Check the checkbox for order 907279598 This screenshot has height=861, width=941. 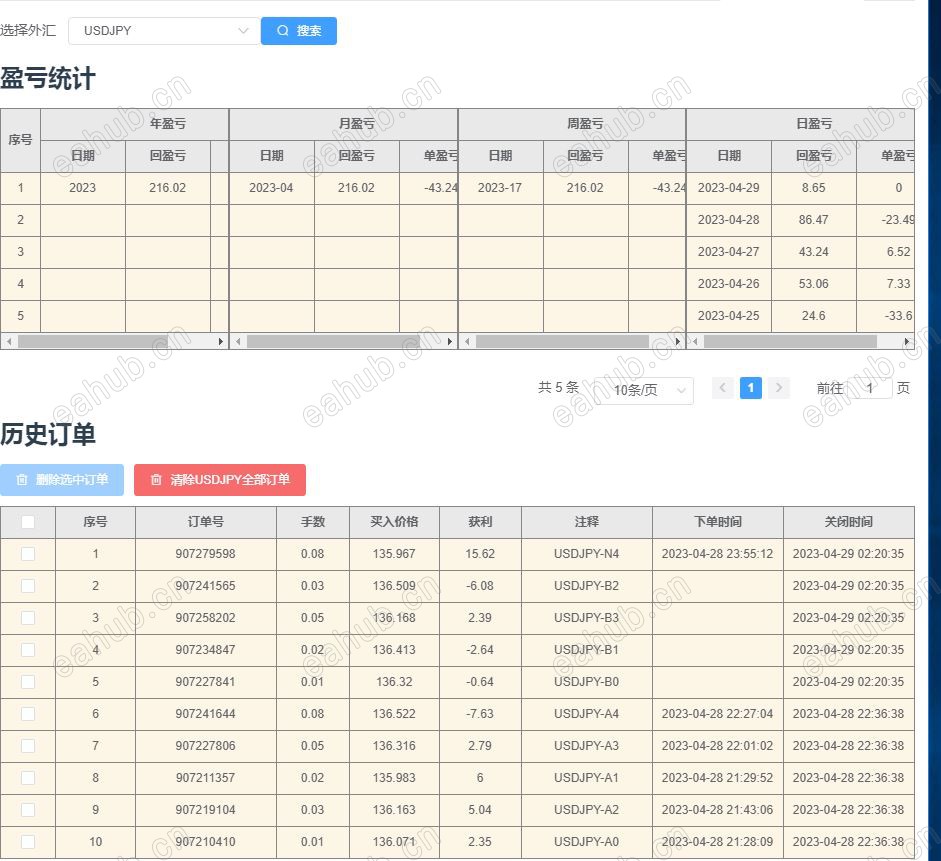point(27,554)
